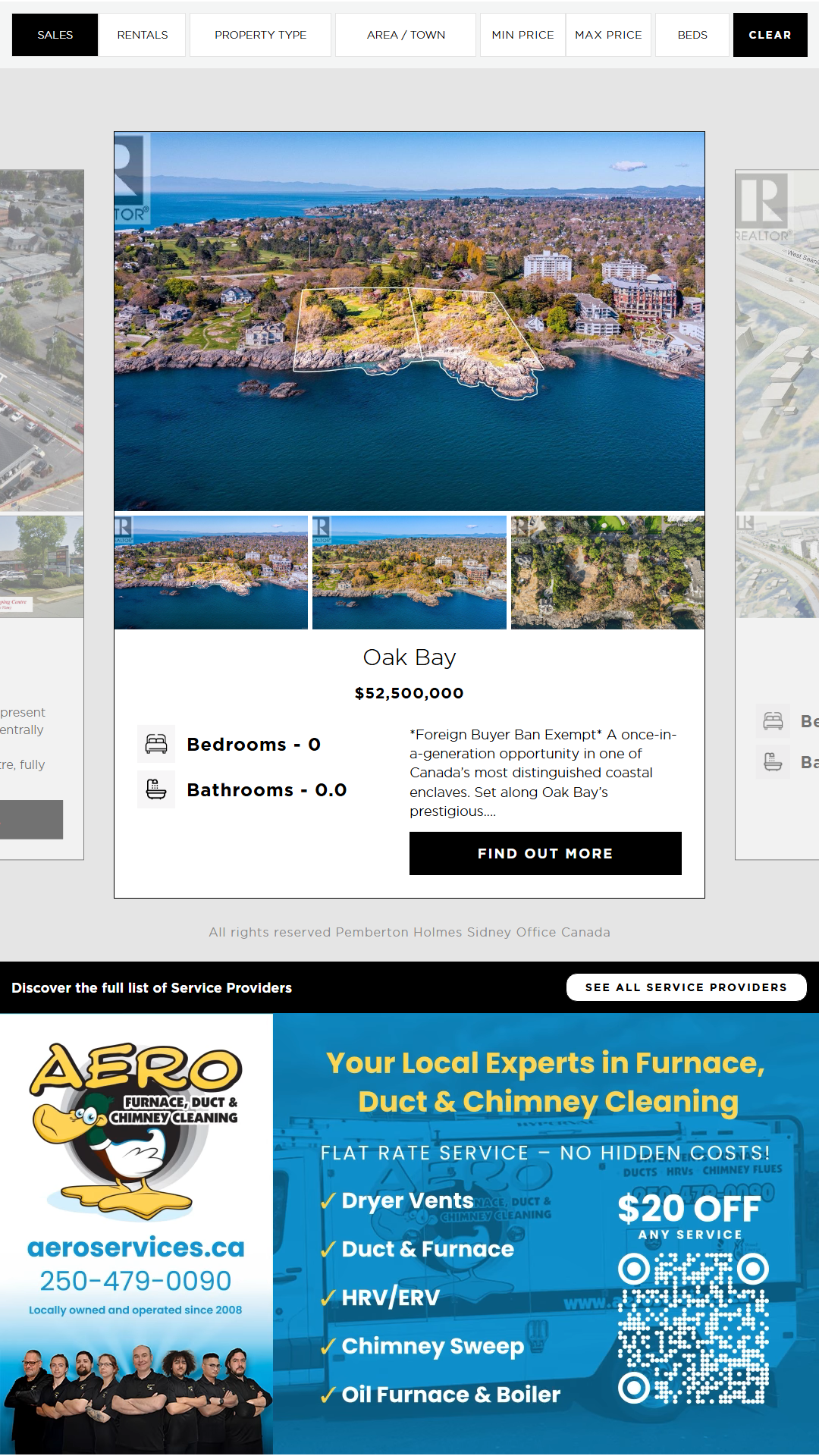Open the aeroservices.ca website link
Image resolution: width=819 pixels, height=1456 pixels.
coord(136,1247)
